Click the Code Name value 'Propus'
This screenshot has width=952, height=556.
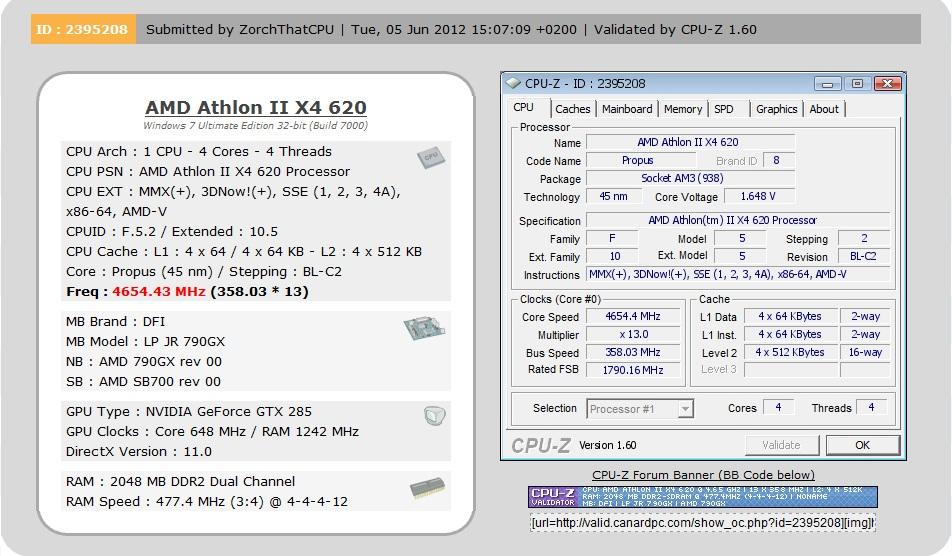coord(641,160)
